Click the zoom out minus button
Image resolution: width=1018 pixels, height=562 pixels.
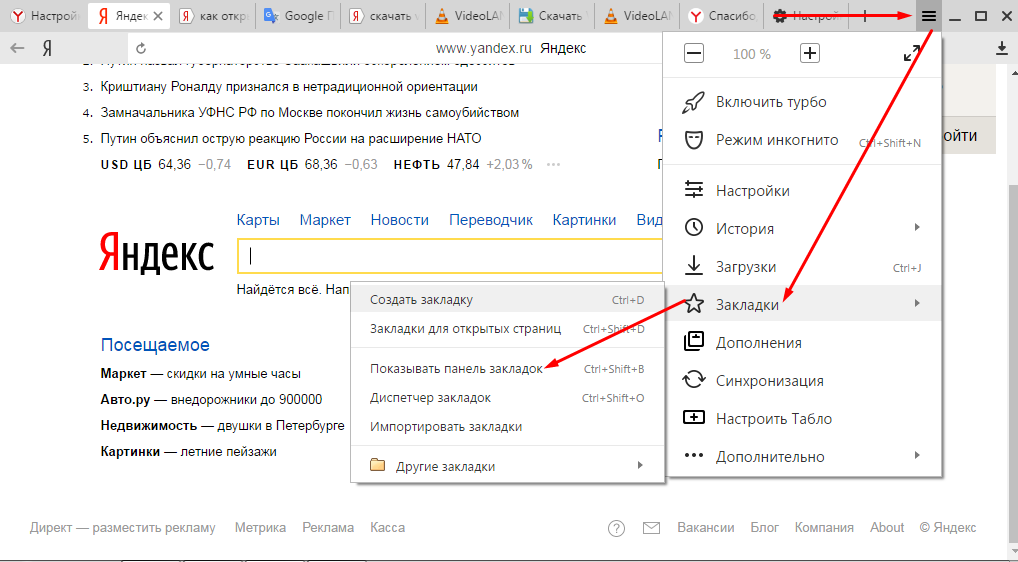693,54
